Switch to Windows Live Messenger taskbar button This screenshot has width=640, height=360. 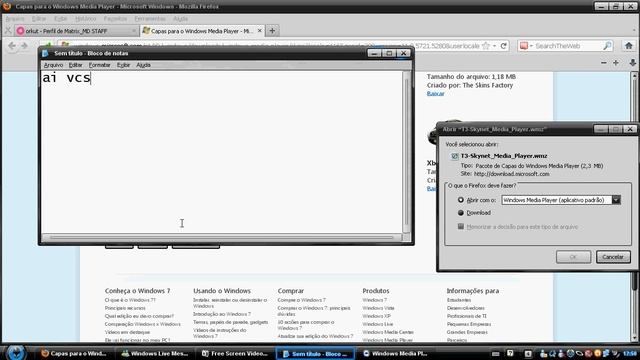pos(154,353)
